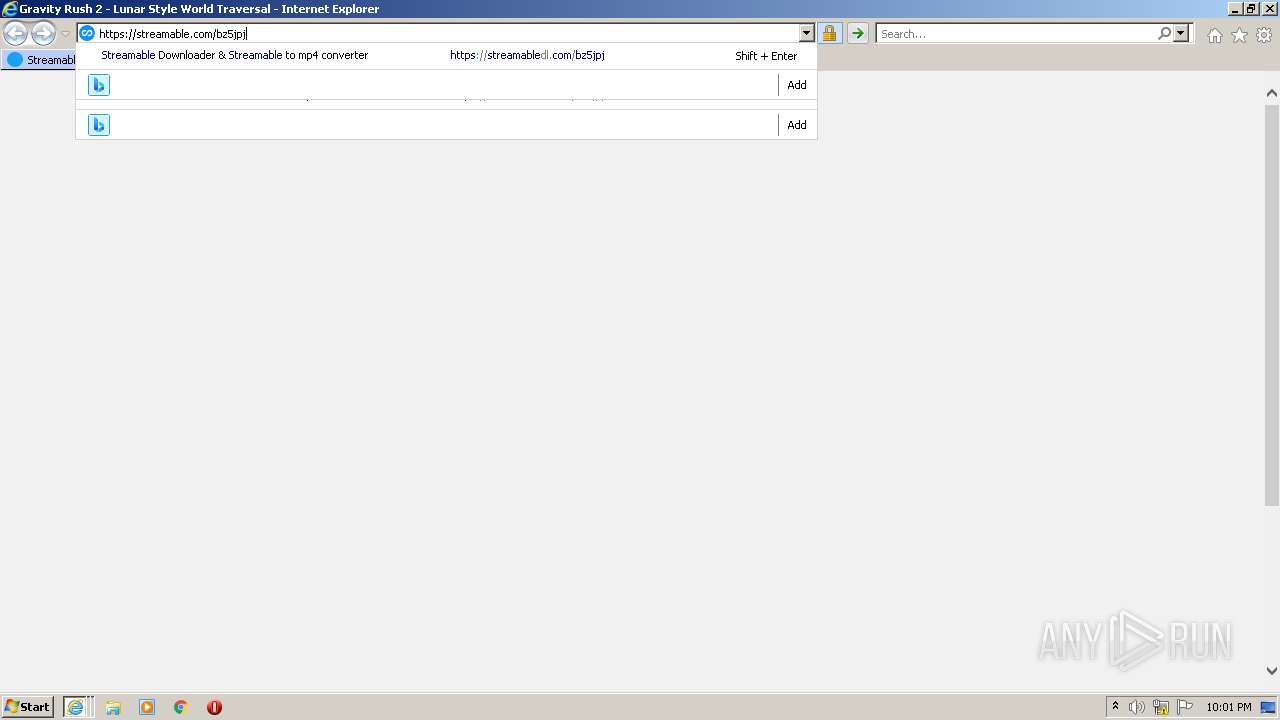Image resolution: width=1280 pixels, height=720 pixels.
Task: Open Favorites star icon
Action: point(1239,35)
